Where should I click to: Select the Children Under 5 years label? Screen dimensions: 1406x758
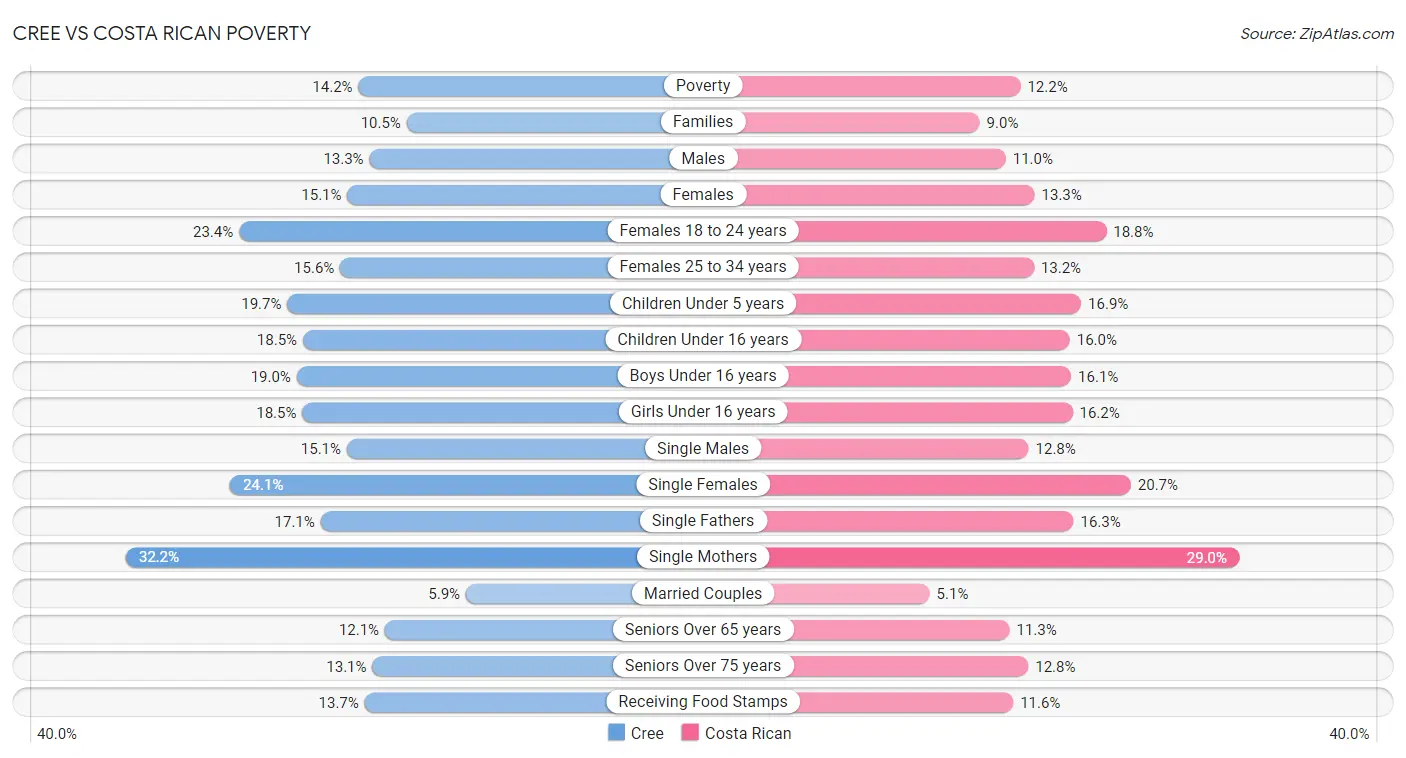[x=703, y=303]
